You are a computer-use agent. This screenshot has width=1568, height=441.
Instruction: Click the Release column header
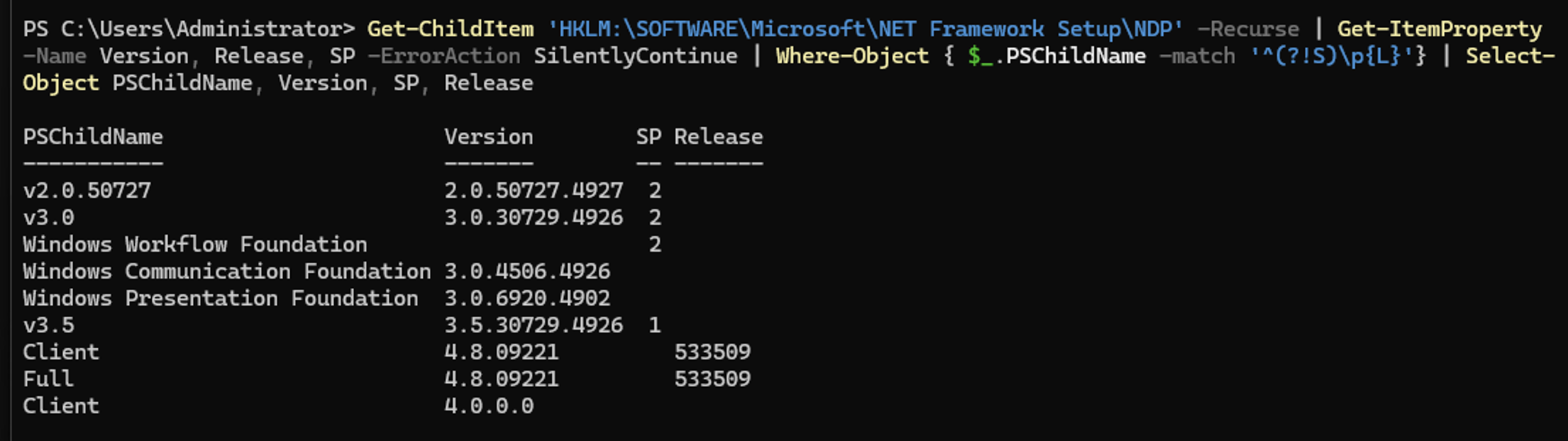click(718, 137)
